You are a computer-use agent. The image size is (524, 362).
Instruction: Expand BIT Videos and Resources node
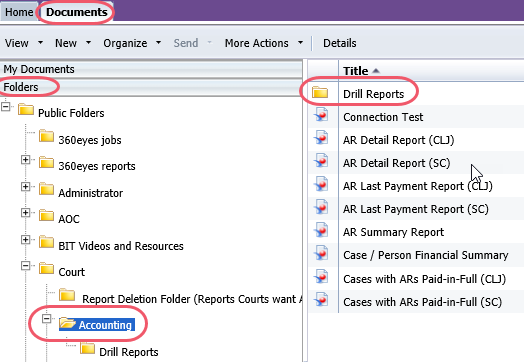tap(25, 239)
